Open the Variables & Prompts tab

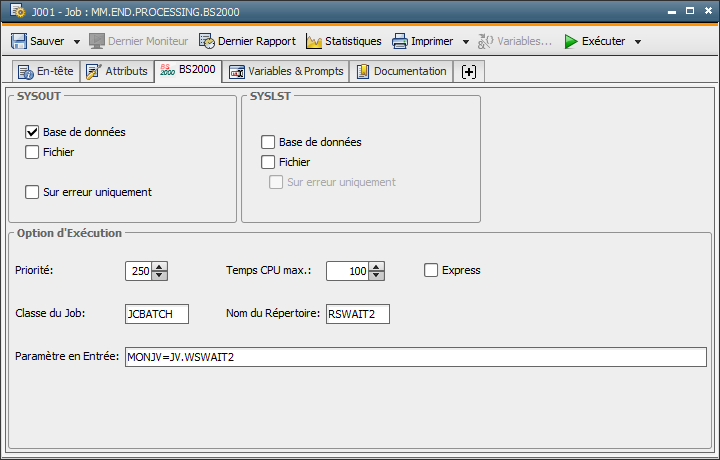coord(286,72)
